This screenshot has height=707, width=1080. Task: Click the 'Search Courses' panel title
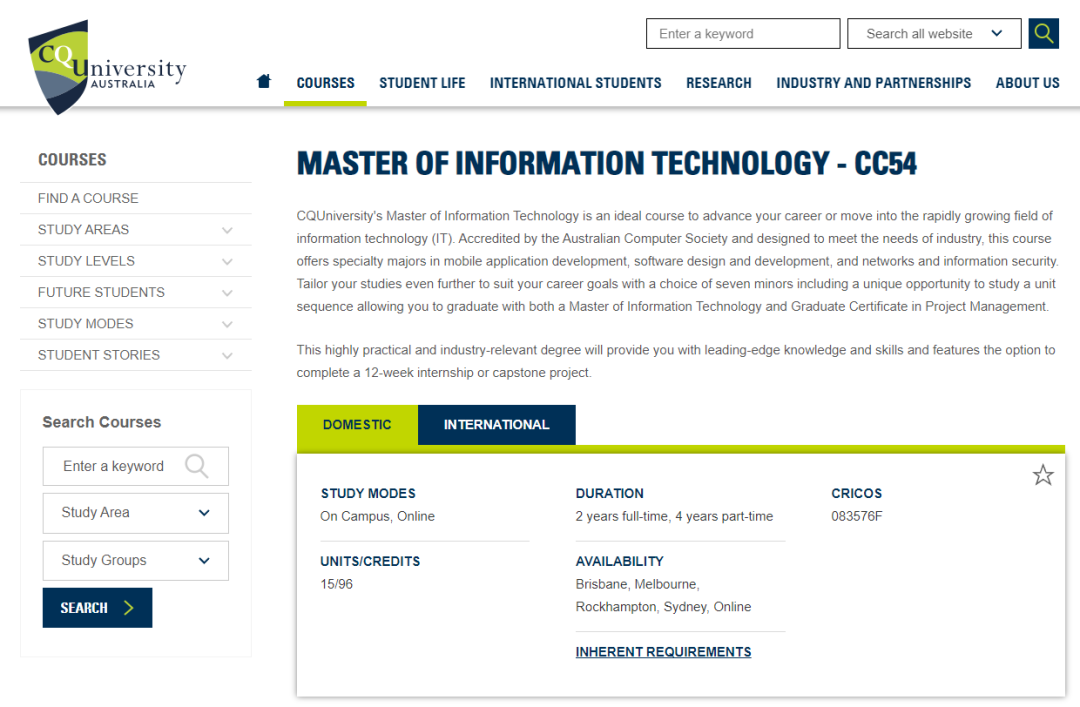tap(101, 422)
